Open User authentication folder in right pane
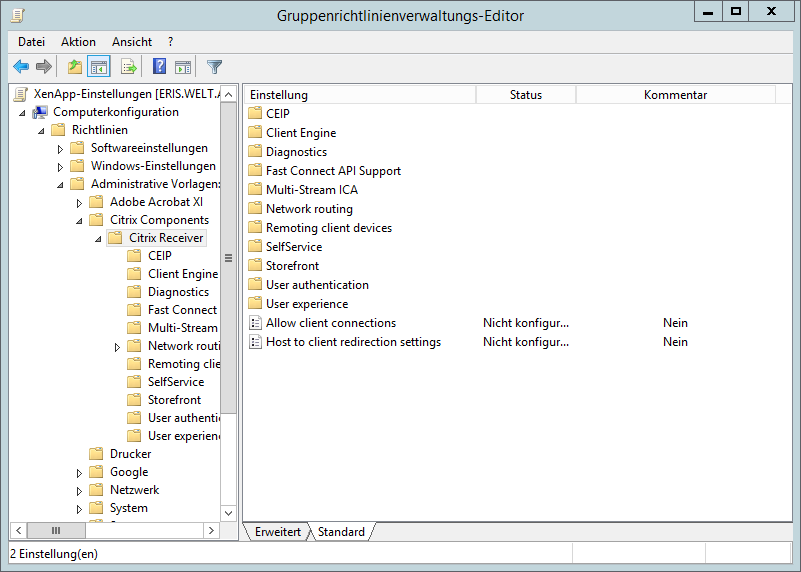The height and width of the screenshot is (572, 801). pyautogui.click(x=317, y=284)
